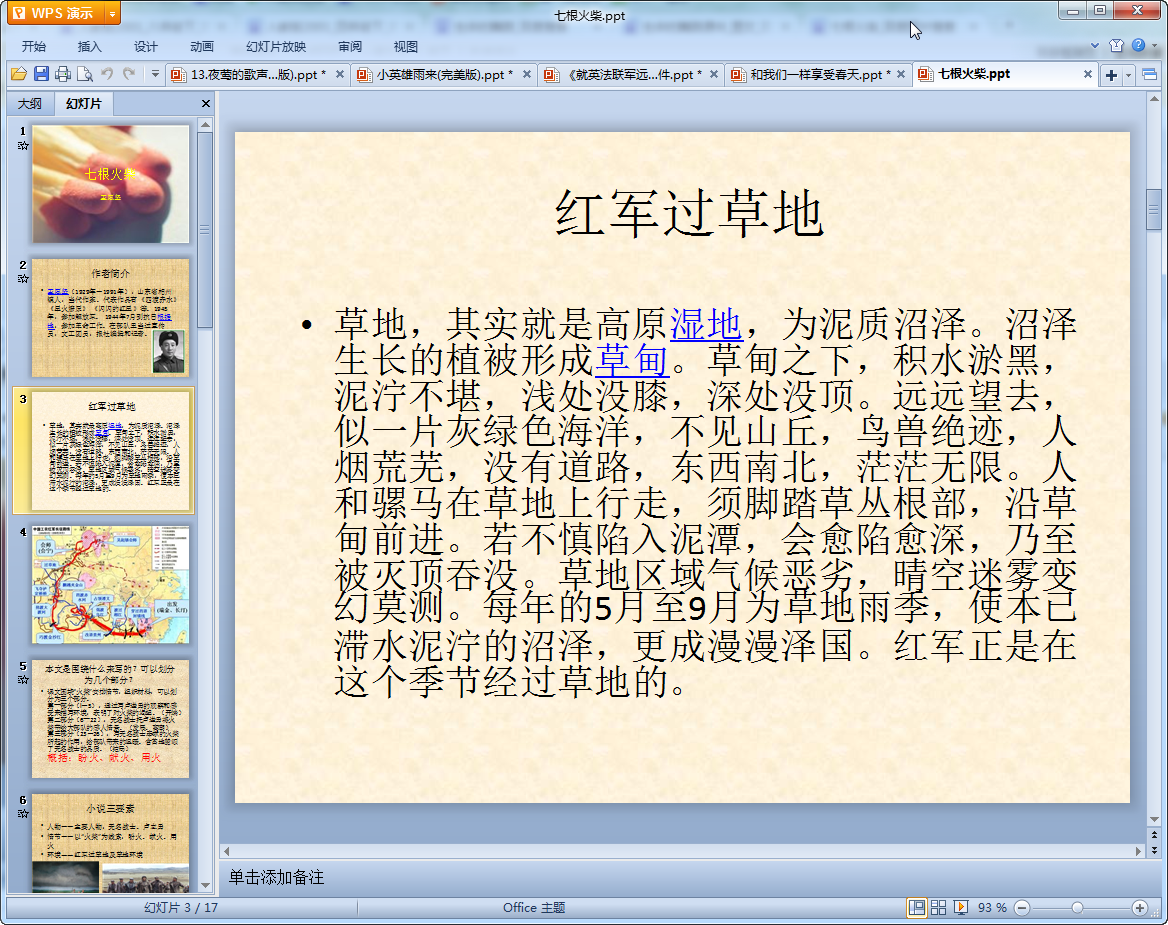
Task: Close the 和我们一样享受春天 document tab
Action: click(901, 74)
